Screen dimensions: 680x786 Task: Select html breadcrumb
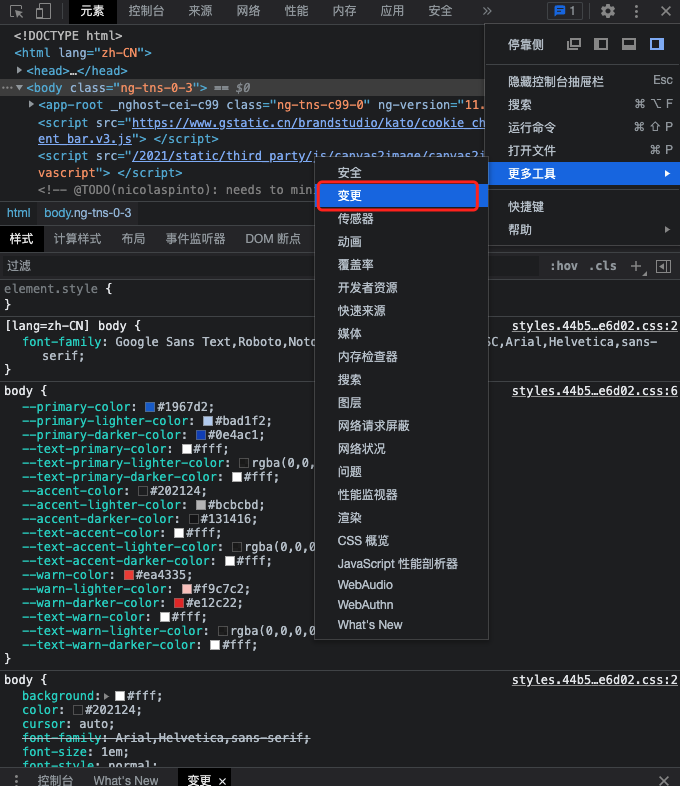tap(19, 213)
